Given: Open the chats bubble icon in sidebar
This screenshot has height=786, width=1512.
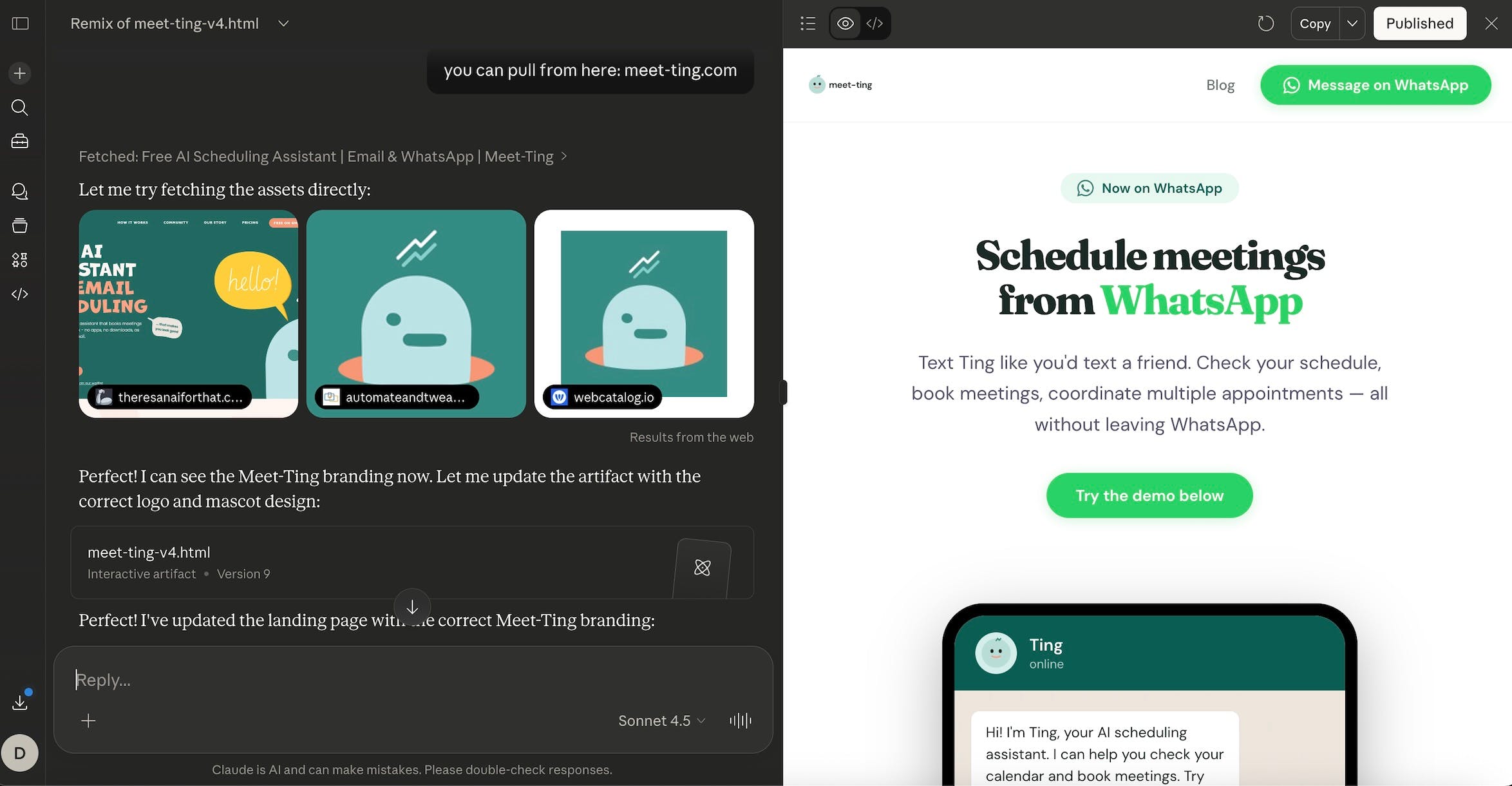Looking at the screenshot, I should (20, 191).
